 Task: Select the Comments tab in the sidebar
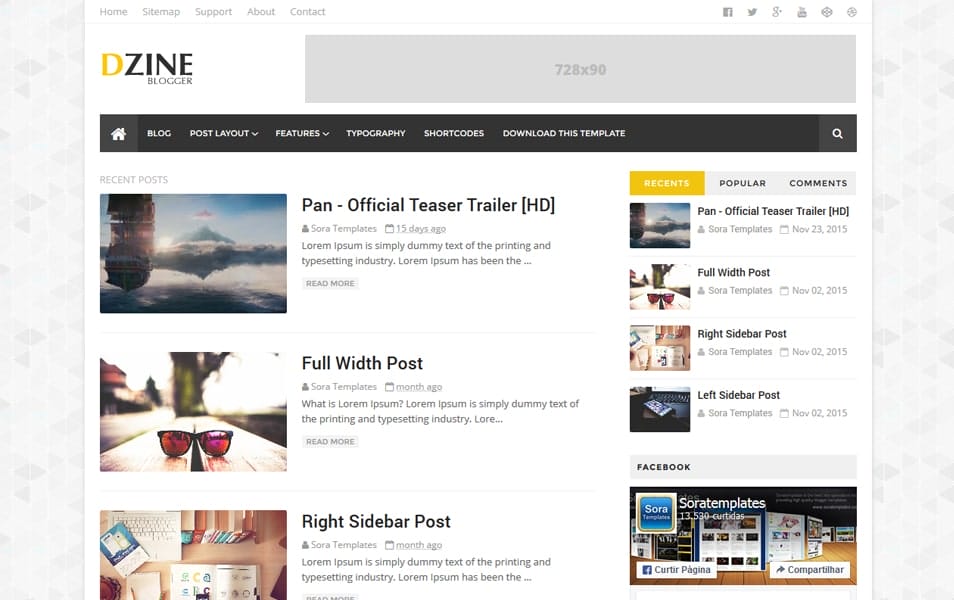tap(818, 183)
